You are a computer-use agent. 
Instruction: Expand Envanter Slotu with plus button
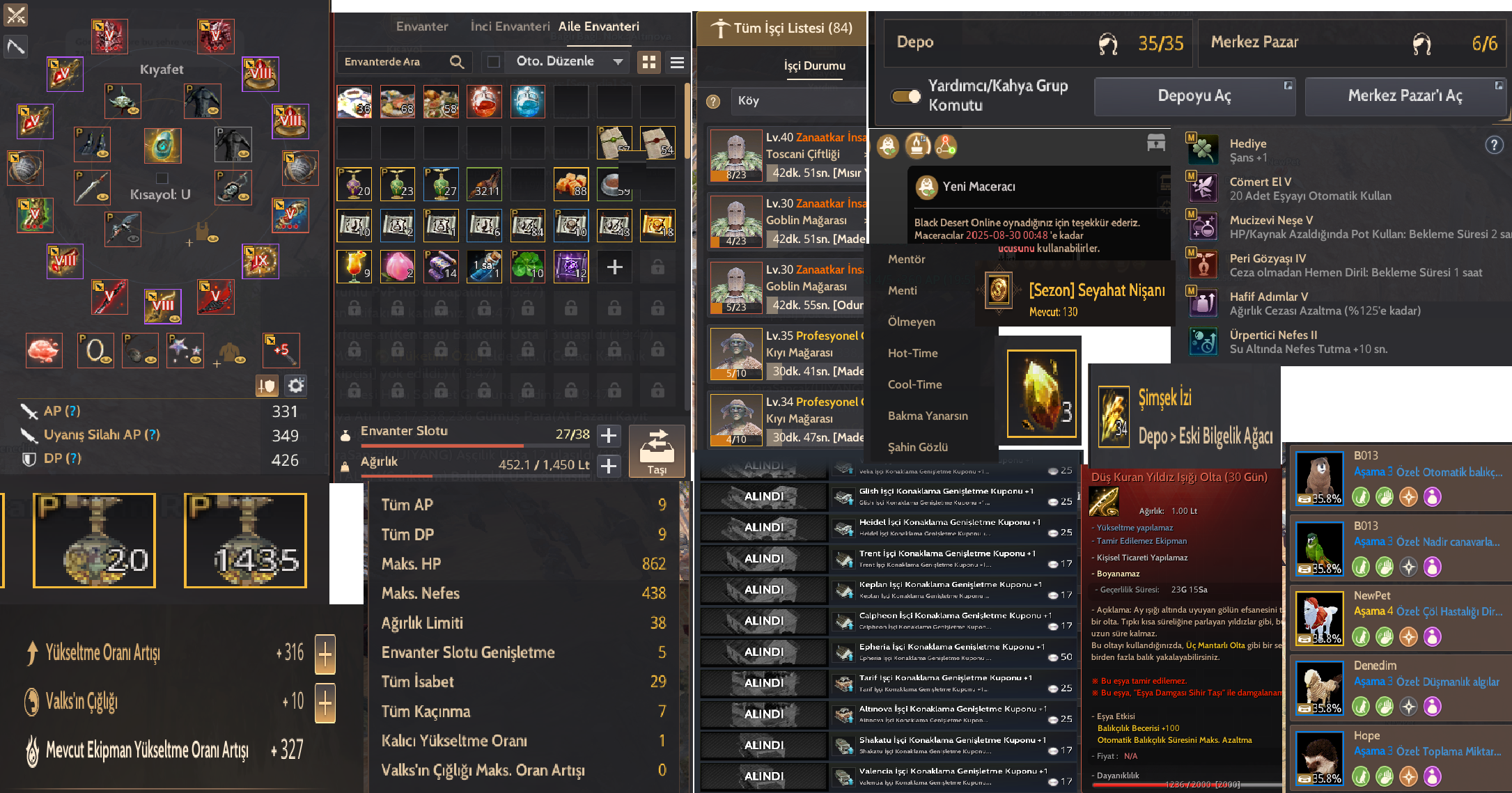(x=609, y=435)
